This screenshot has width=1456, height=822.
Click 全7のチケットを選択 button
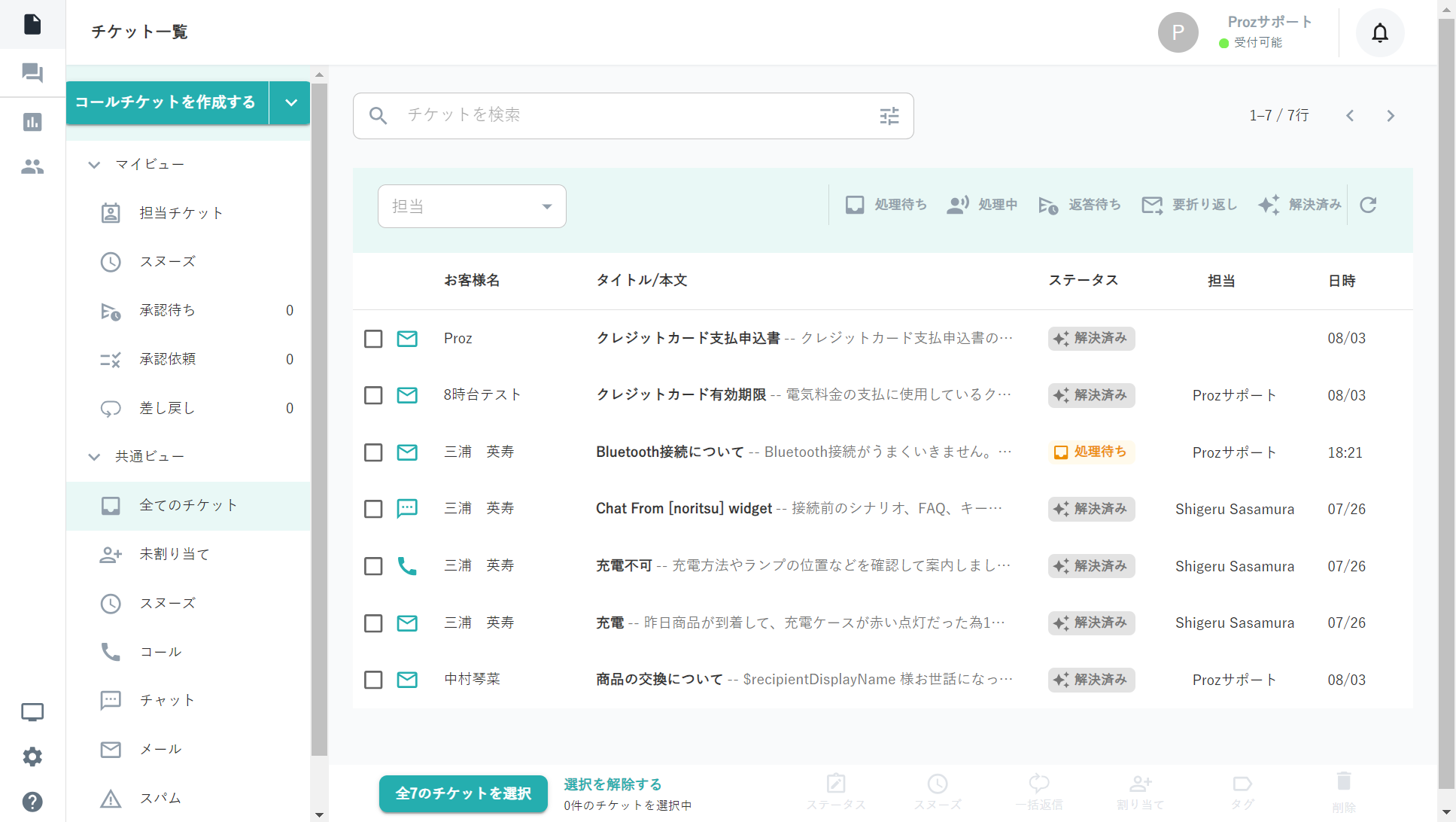463,793
